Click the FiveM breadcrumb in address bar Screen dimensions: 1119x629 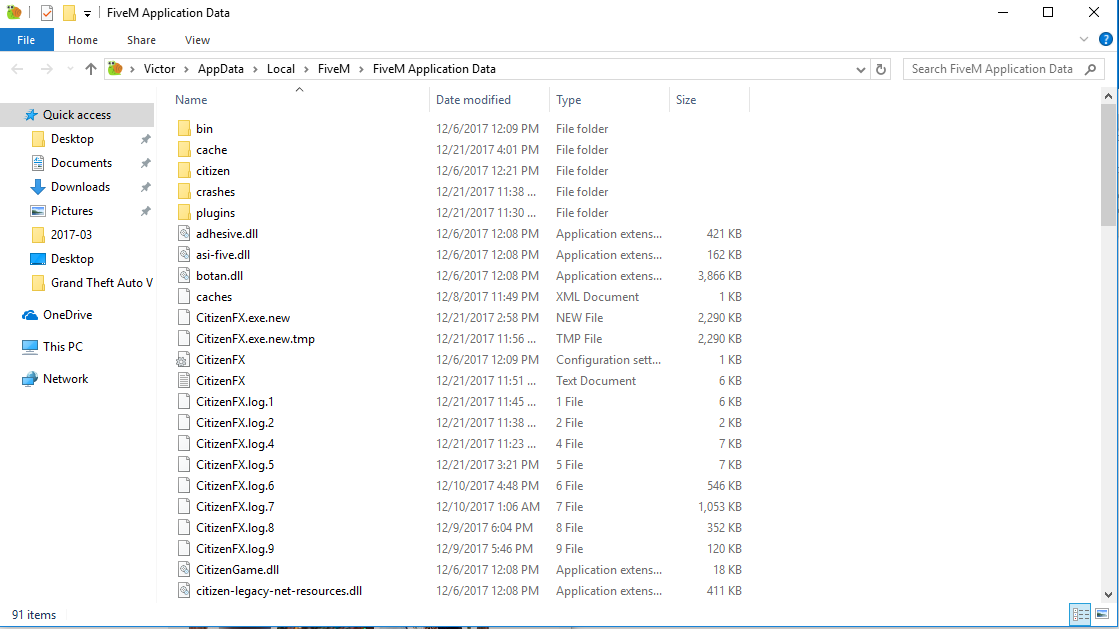coord(334,69)
